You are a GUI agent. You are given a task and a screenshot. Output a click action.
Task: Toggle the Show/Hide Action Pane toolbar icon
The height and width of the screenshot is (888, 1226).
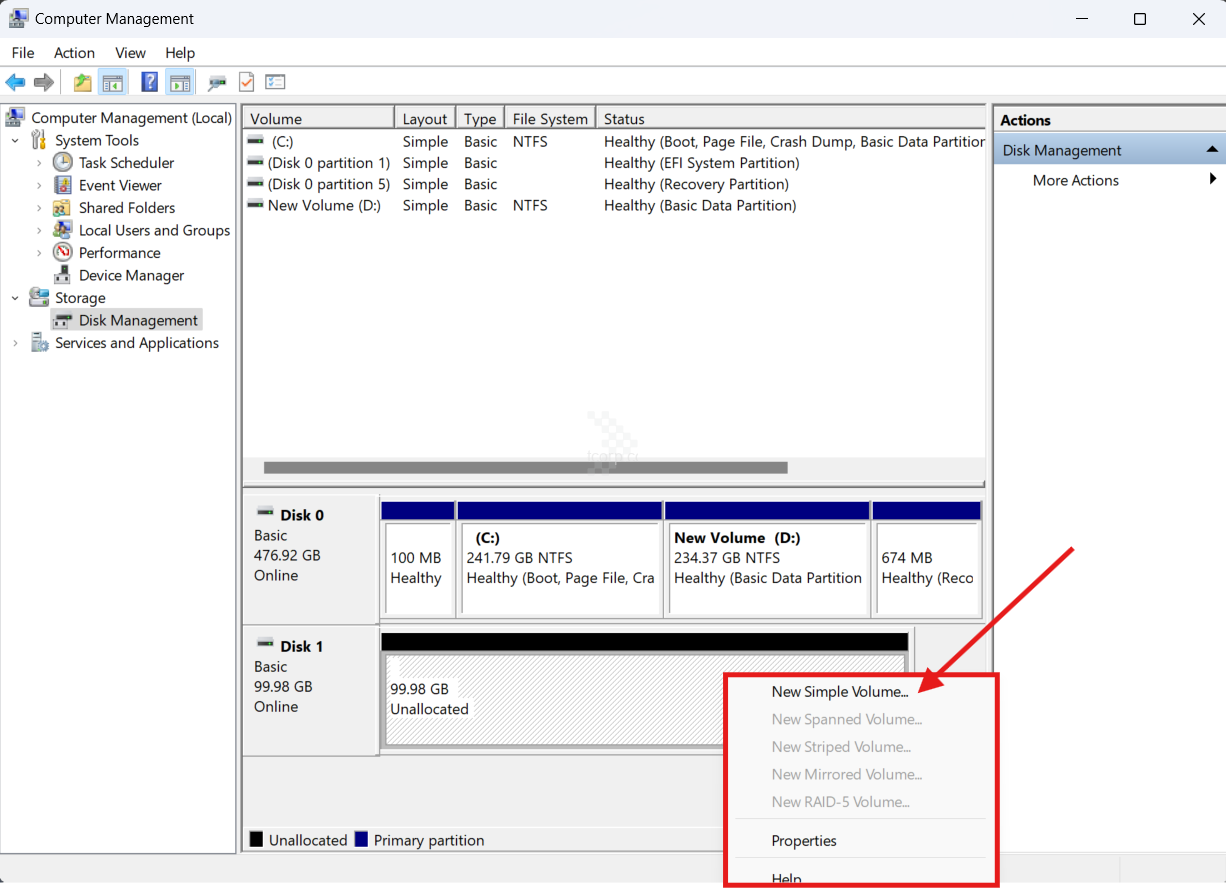(x=180, y=83)
